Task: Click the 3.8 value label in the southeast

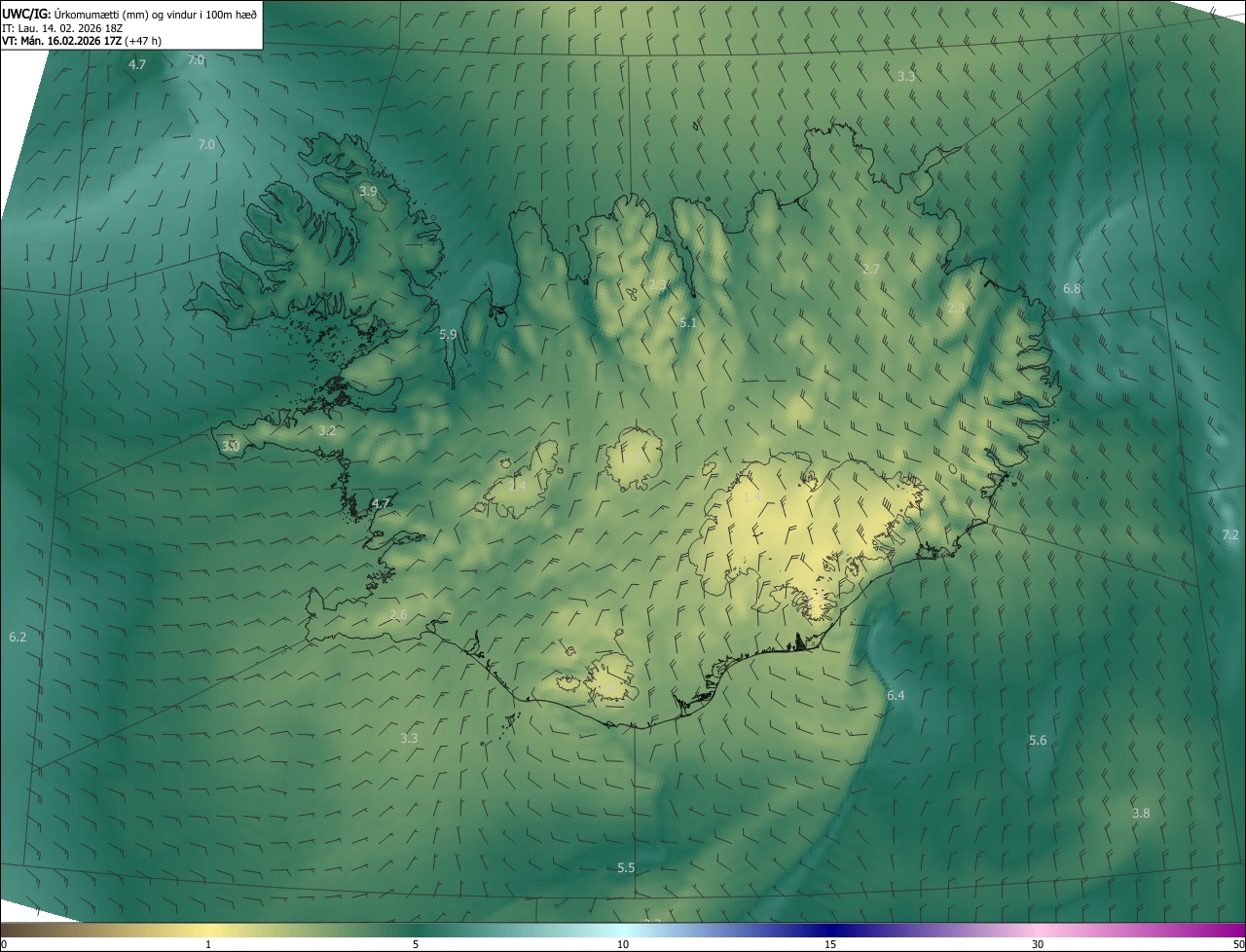Action: [1141, 813]
